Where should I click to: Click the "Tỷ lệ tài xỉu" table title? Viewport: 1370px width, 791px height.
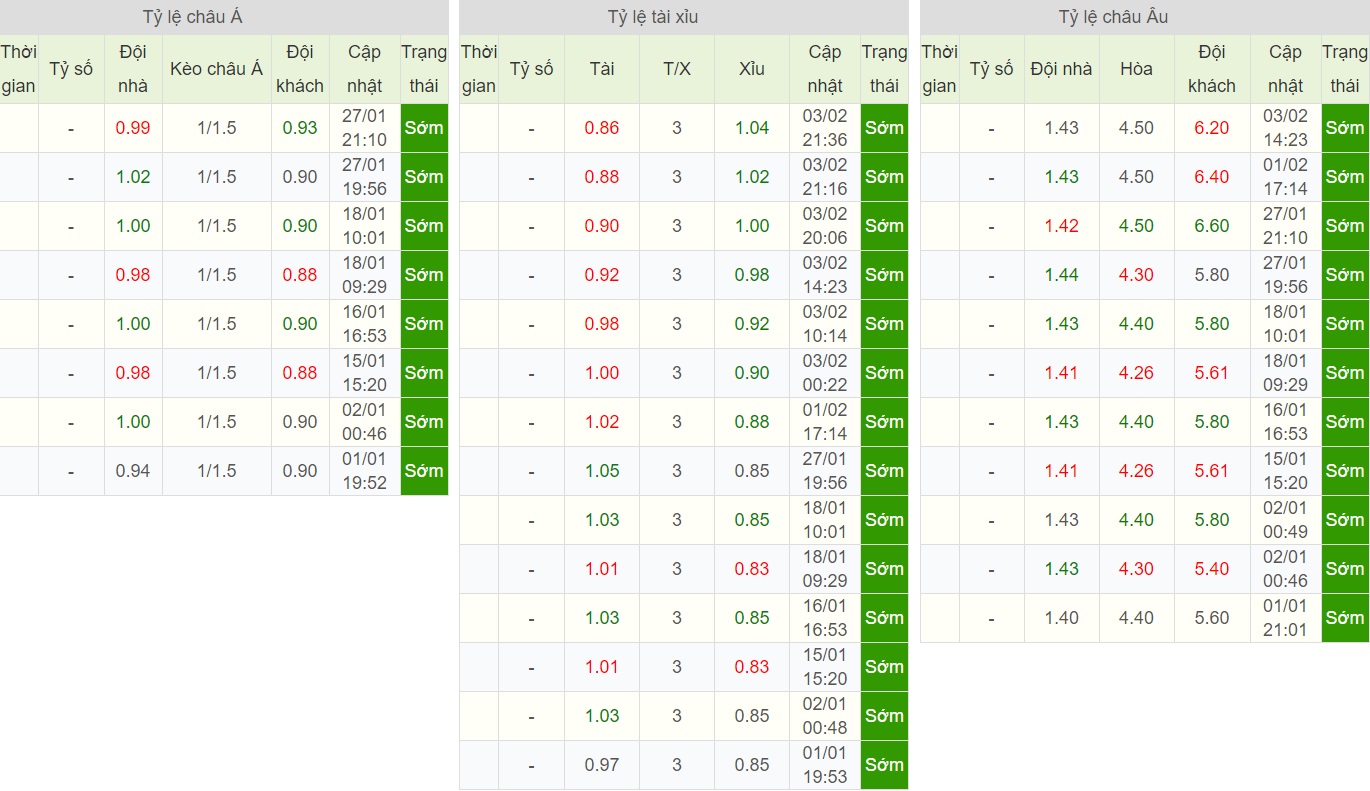pyautogui.click(x=653, y=17)
